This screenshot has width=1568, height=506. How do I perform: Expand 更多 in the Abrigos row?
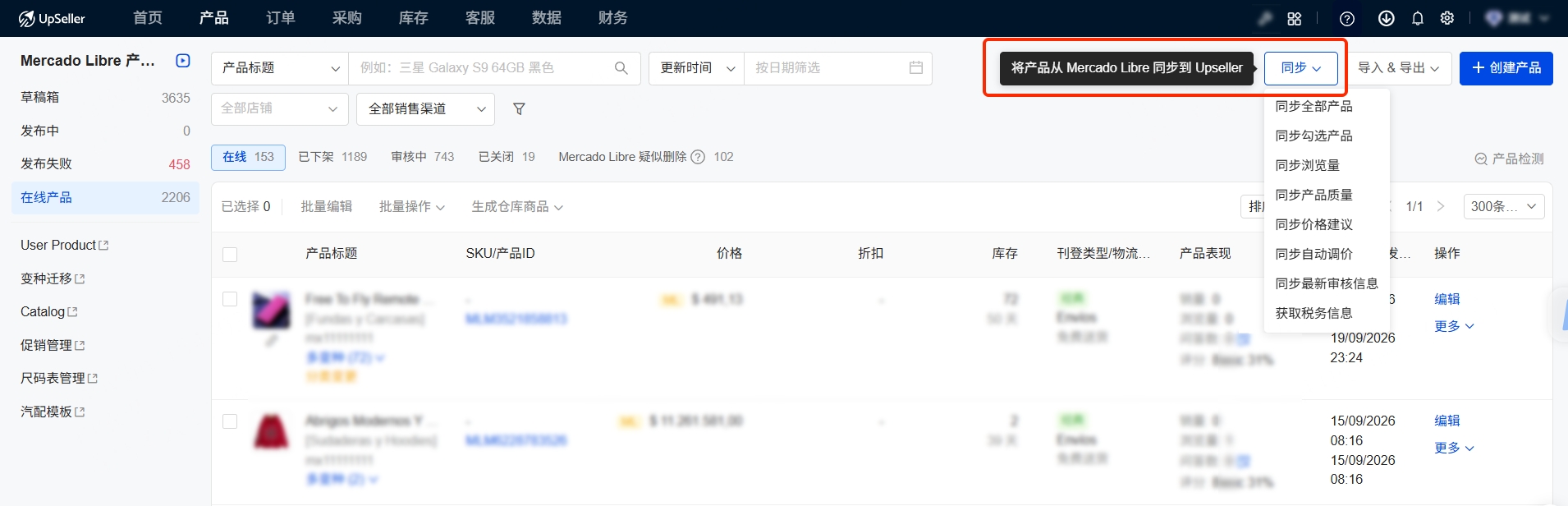click(x=1455, y=448)
